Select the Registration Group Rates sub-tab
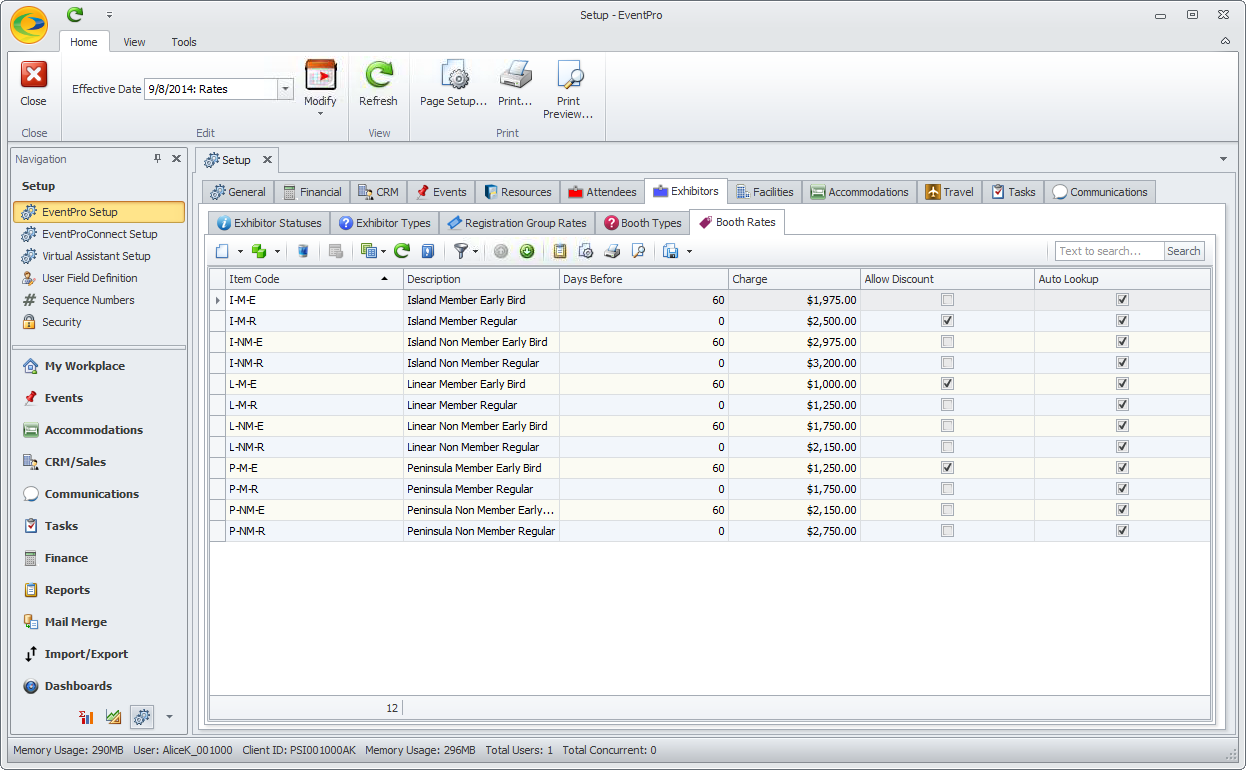The height and width of the screenshot is (770, 1246). point(517,223)
